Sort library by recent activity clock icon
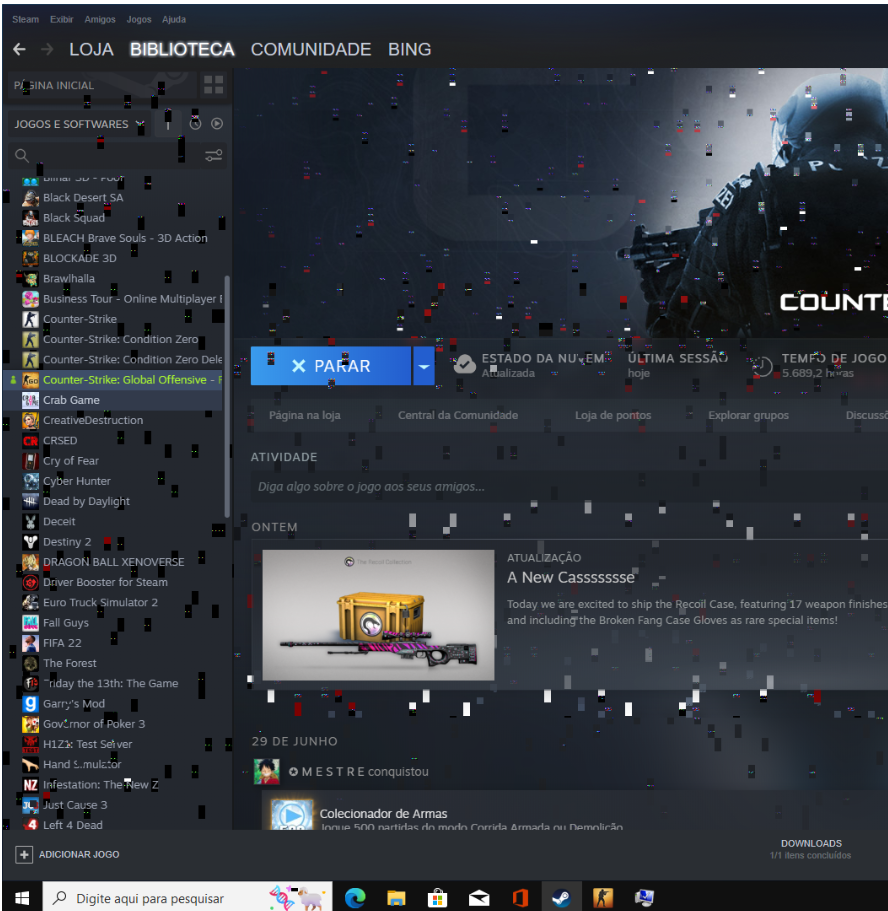This screenshot has height=911, width=888. (x=195, y=124)
